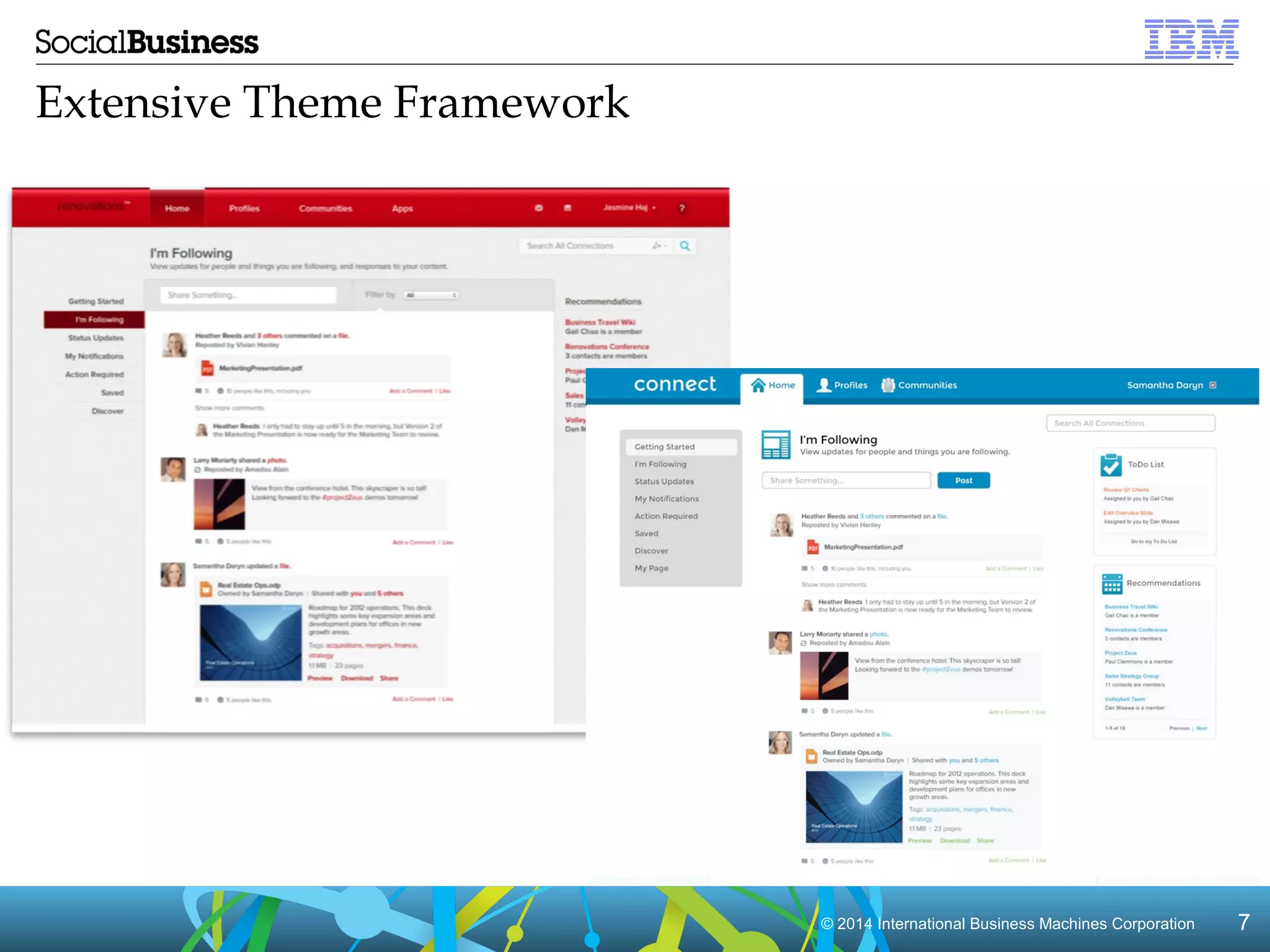Click Samantha Daryn avatar in connect feed
Image resolution: width=1270 pixels, height=952 pixels.
tap(780, 743)
